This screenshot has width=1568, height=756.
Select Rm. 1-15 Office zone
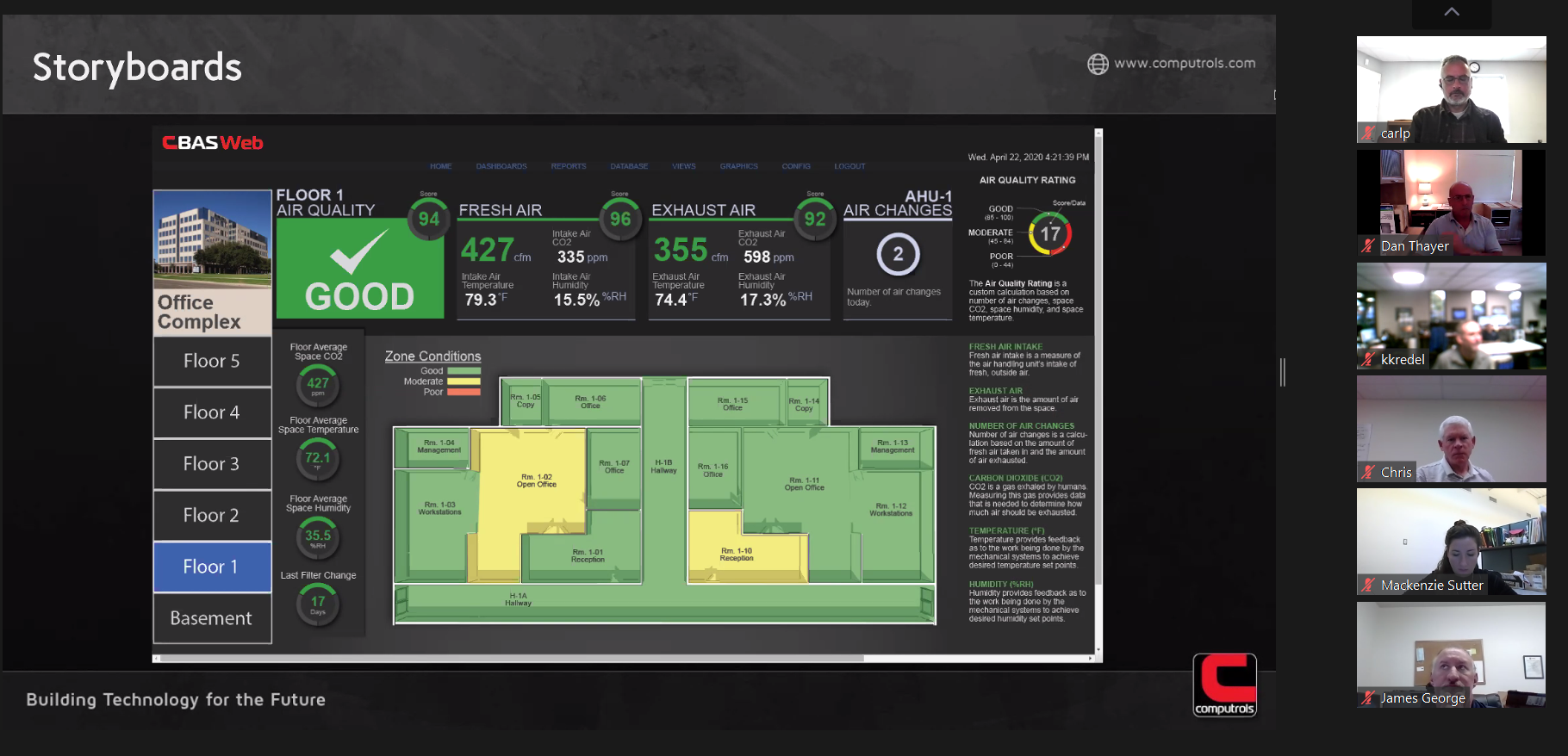732,404
